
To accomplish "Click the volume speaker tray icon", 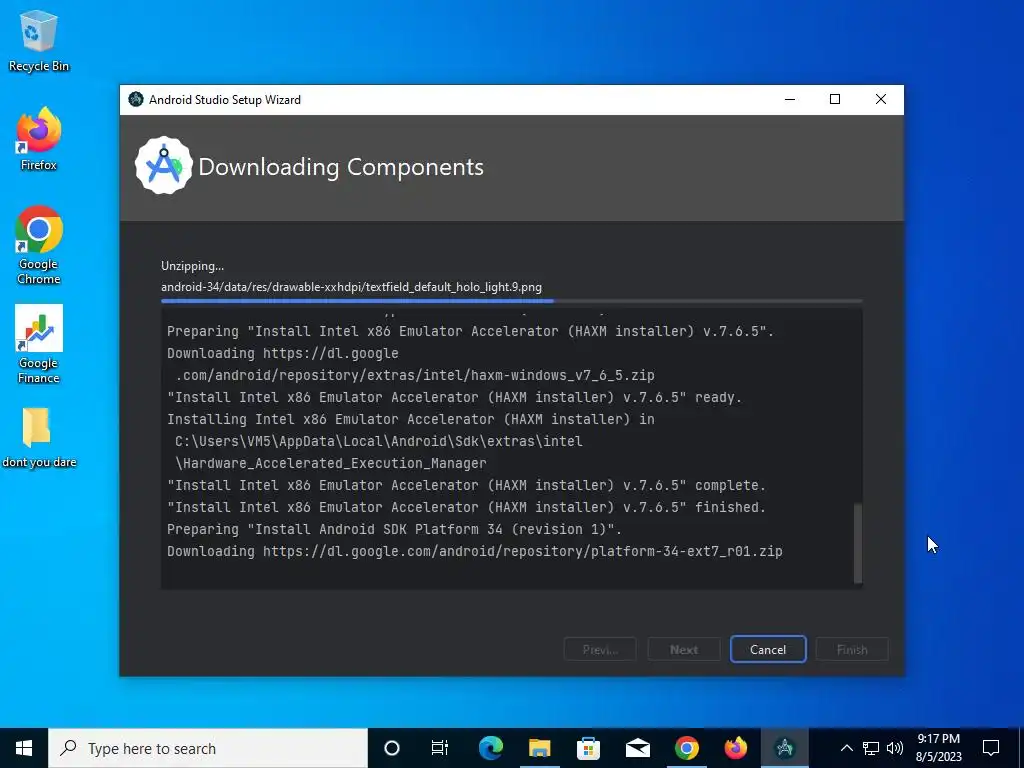I will [895, 748].
